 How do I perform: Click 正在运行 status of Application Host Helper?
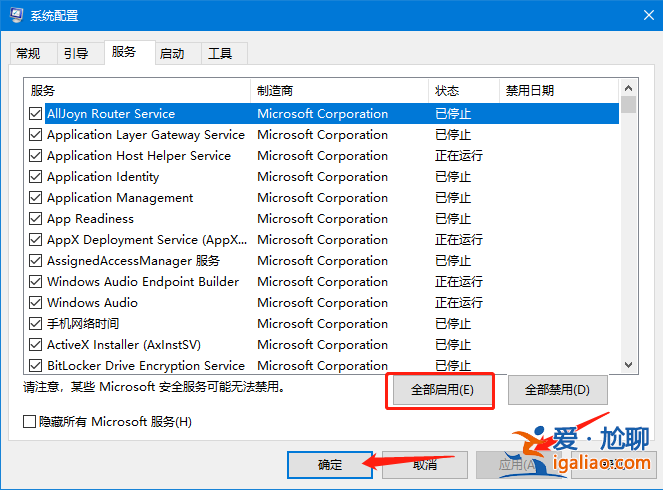pyautogui.click(x=459, y=156)
